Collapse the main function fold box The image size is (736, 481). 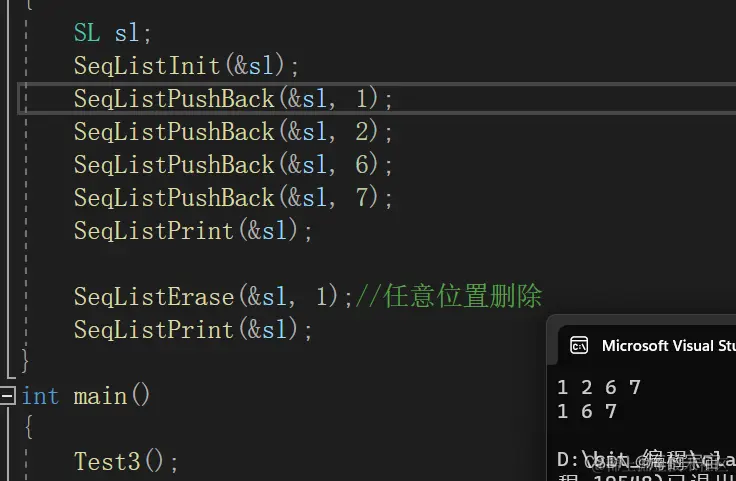pyautogui.click(x=8, y=396)
